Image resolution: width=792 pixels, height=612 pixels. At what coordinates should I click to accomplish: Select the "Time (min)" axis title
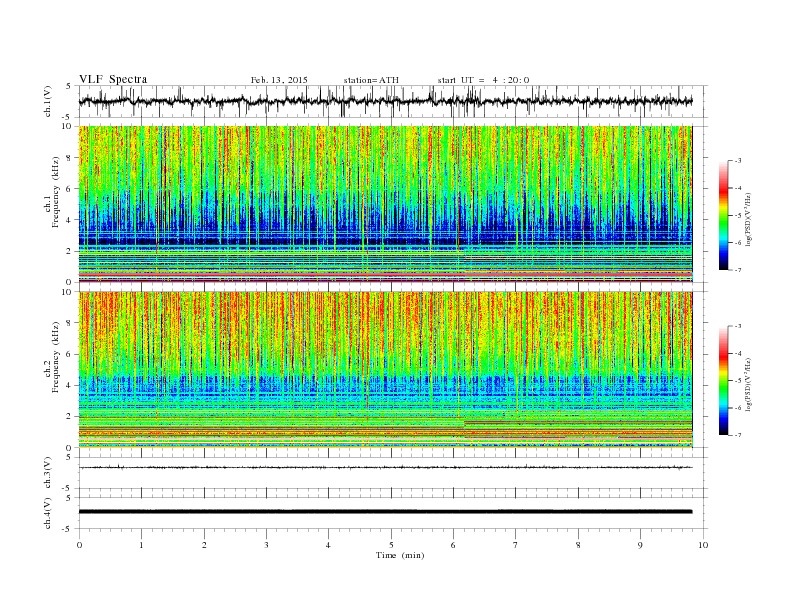coord(400,555)
